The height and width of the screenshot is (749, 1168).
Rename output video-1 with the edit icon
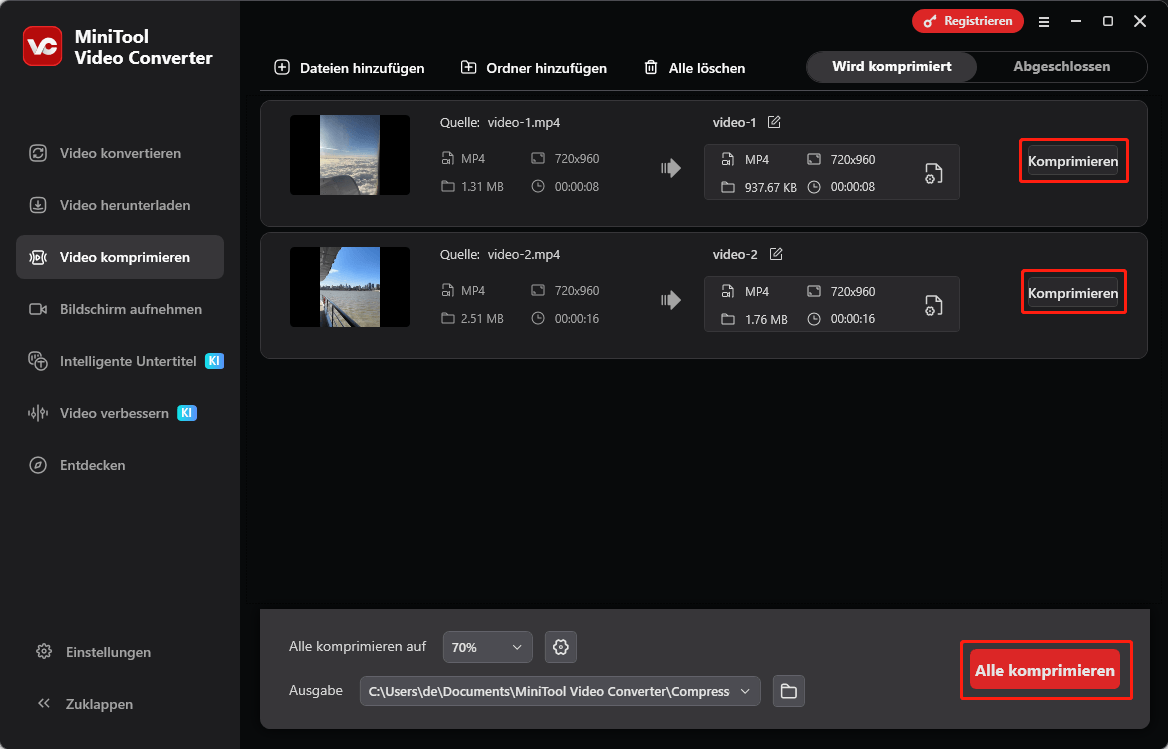click(774, 122)
